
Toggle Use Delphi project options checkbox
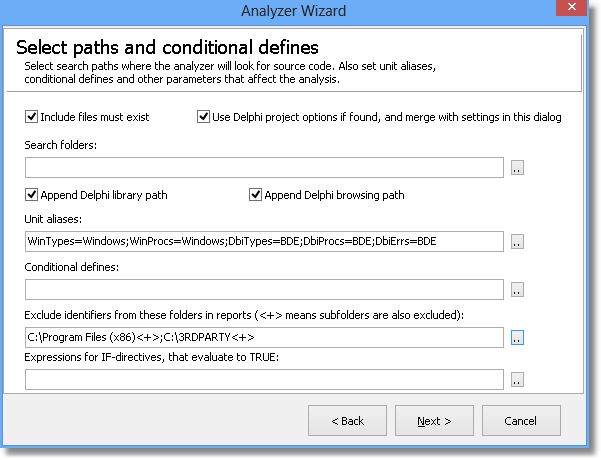(203, 117)
